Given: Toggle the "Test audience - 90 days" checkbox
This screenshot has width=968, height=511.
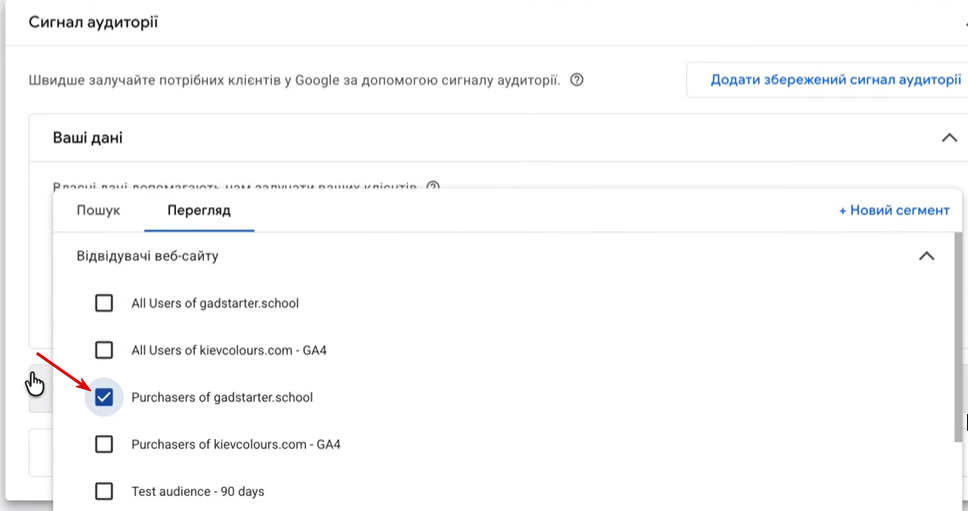Looking at the screenshot, I should coord(104,491).
